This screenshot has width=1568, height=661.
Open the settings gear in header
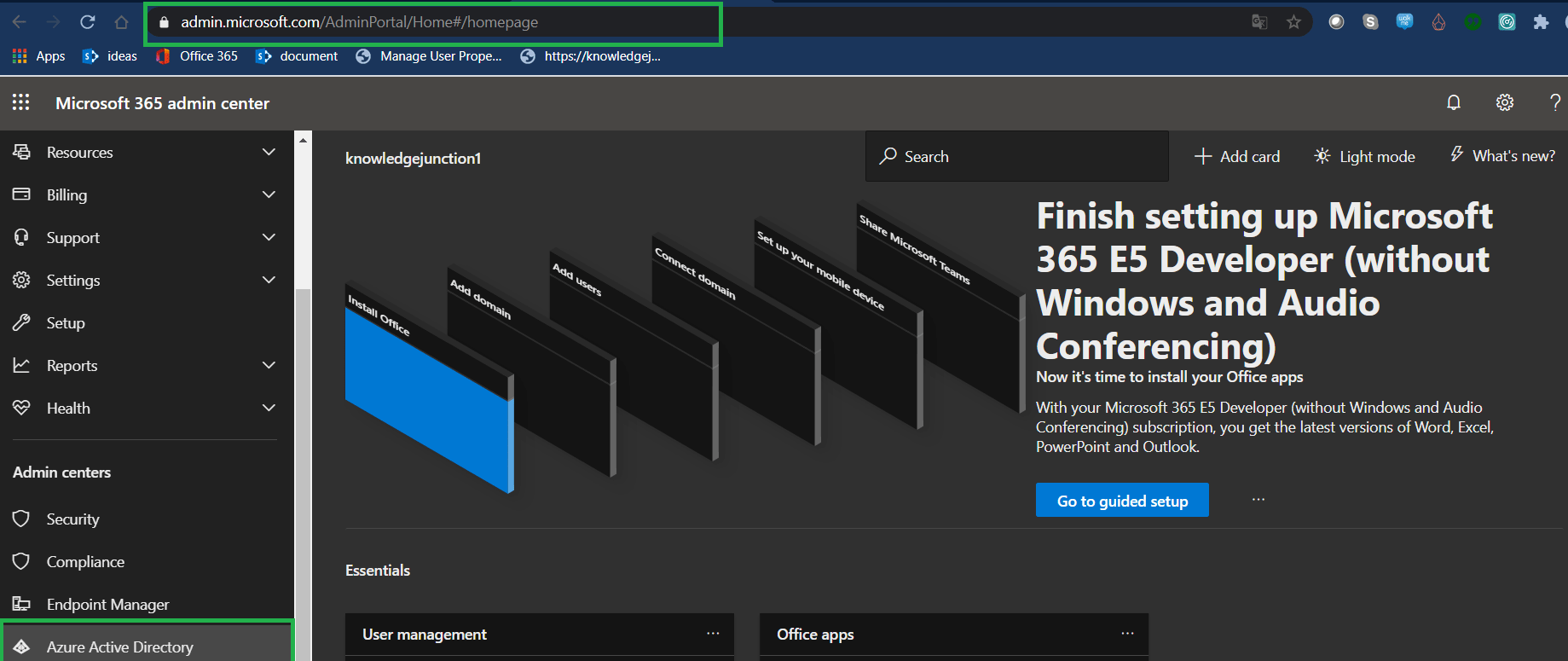pos(1505,102)
